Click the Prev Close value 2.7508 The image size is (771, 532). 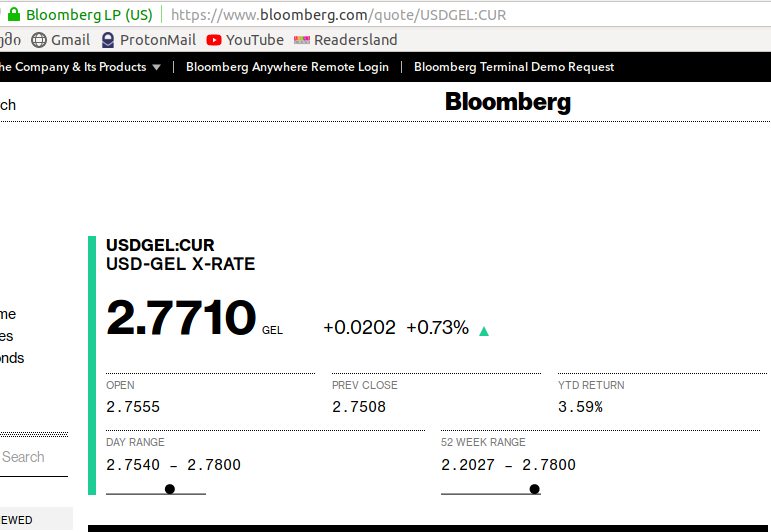pos(359,407)
